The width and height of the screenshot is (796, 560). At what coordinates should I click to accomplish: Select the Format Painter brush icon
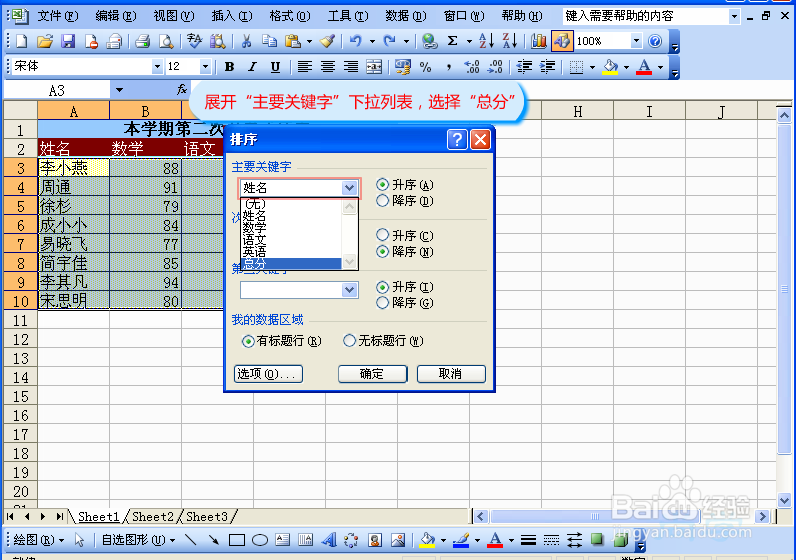pyautogui.click(x=327, y=41)
